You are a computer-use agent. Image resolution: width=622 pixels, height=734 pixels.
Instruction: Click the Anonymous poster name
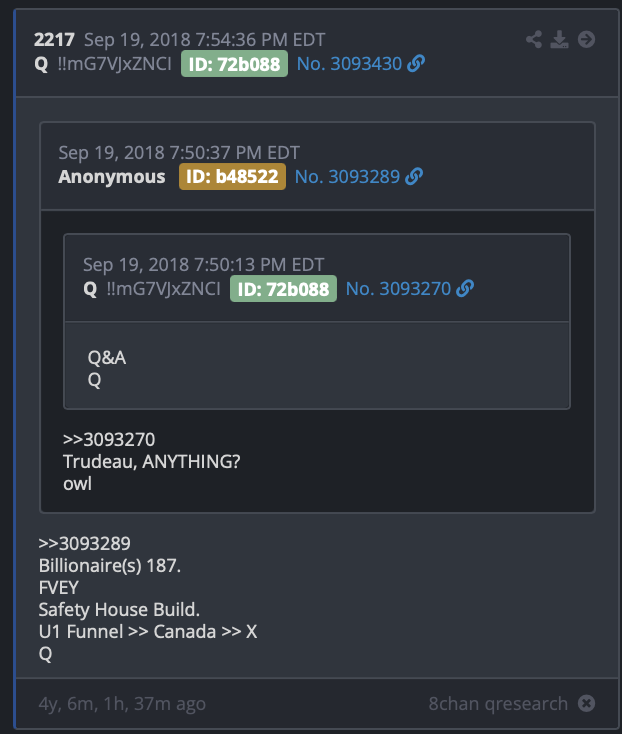112,177
